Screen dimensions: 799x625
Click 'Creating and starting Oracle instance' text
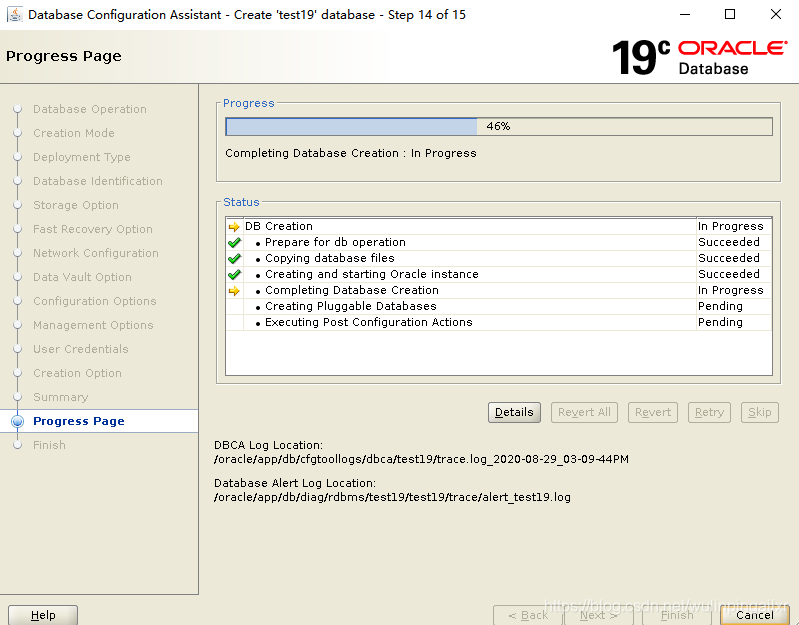click(372, 274)
